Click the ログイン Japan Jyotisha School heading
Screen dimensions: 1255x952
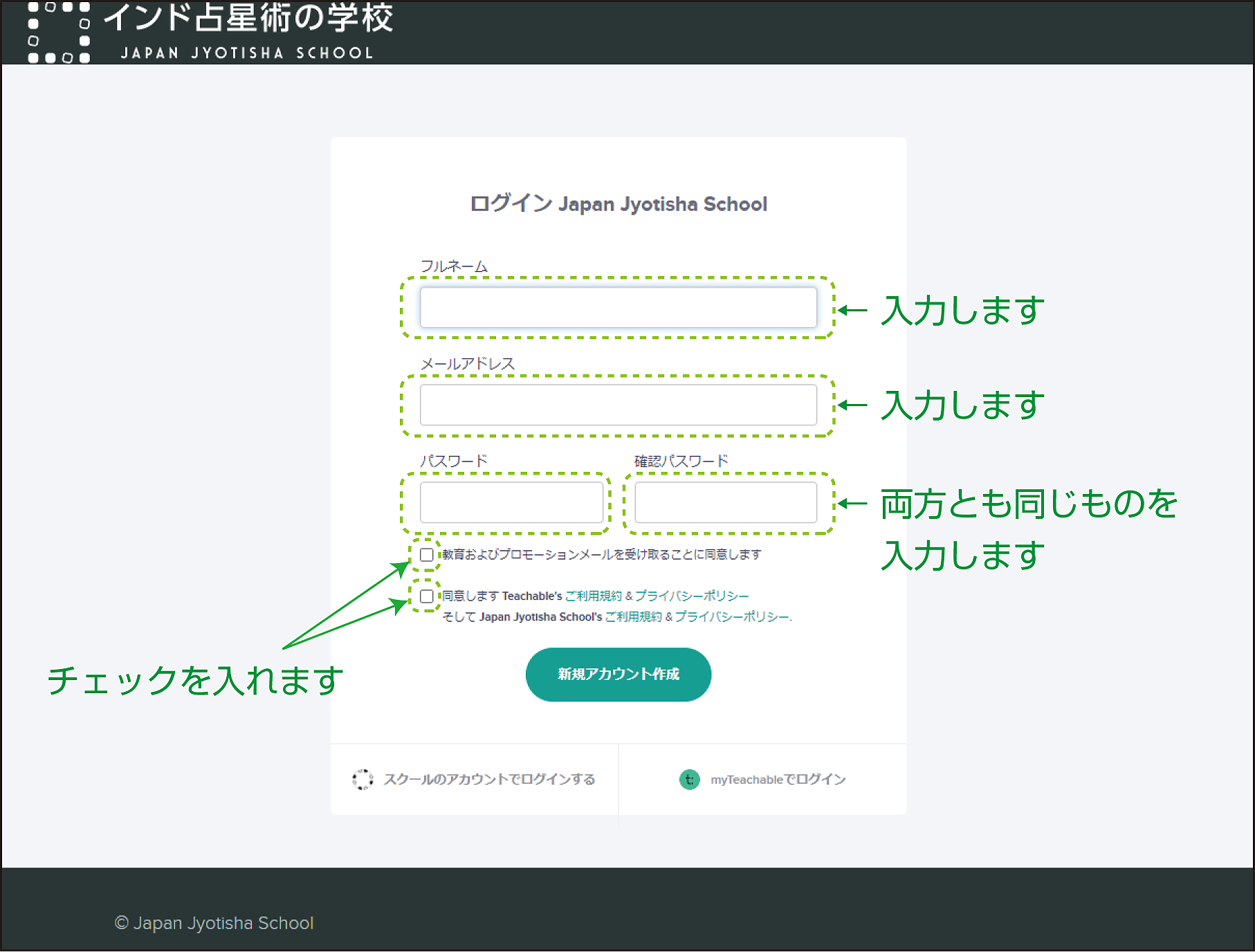click(619, 204)
